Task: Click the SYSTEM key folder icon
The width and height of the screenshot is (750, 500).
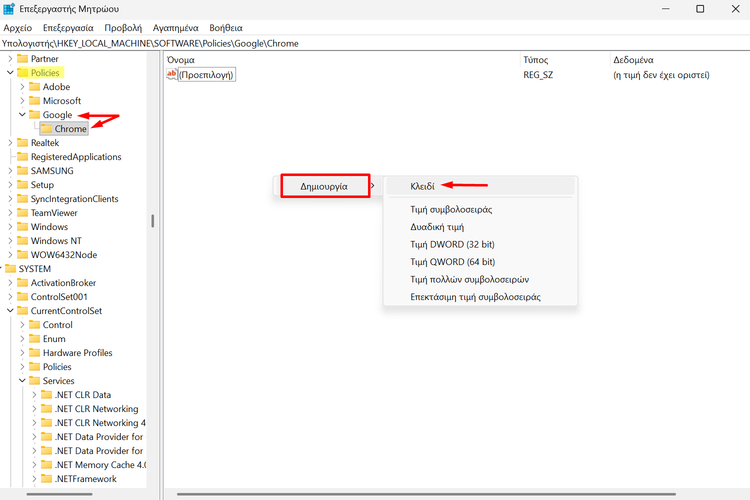Action: pyautogui.click(x=11, y=269)
